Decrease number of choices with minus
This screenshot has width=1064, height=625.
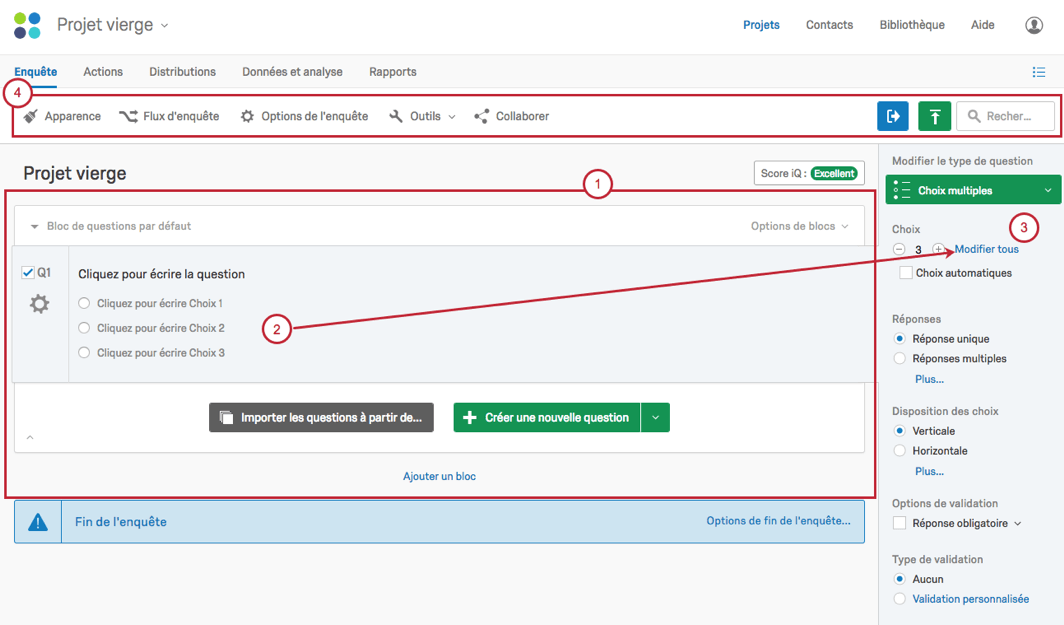(x=898, y=249)
